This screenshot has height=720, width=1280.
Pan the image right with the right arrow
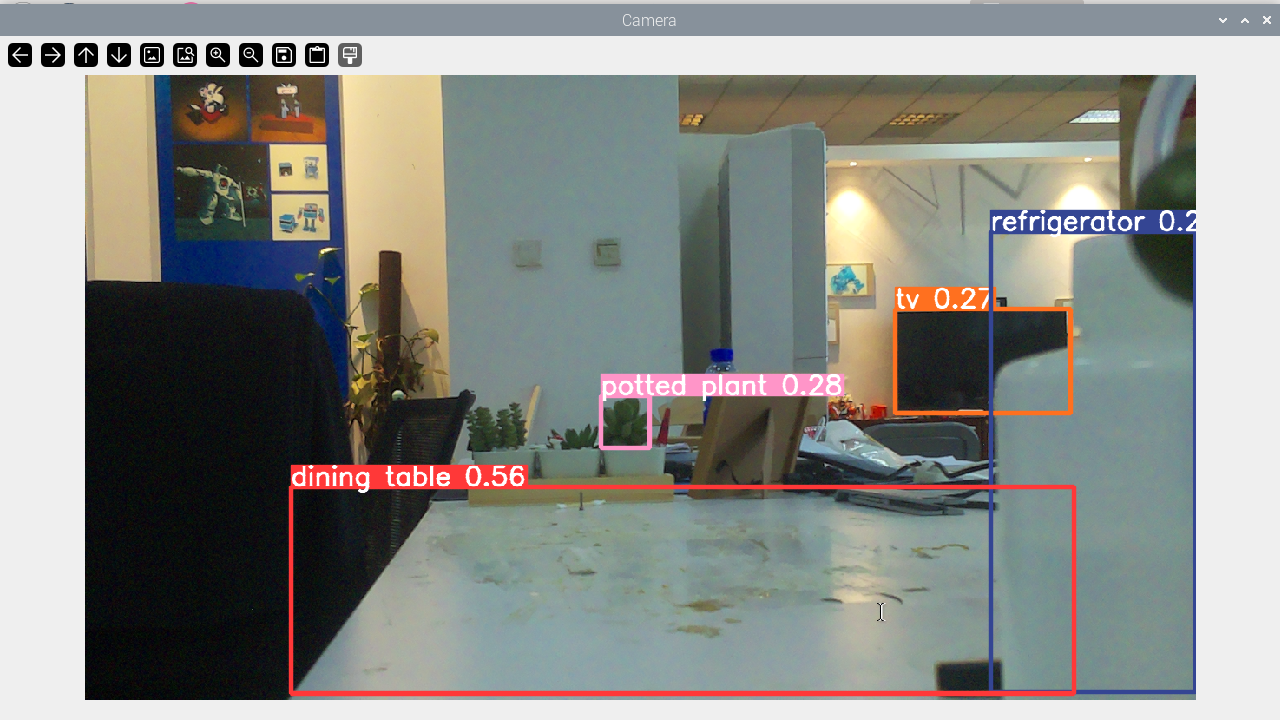pos(53,55)
